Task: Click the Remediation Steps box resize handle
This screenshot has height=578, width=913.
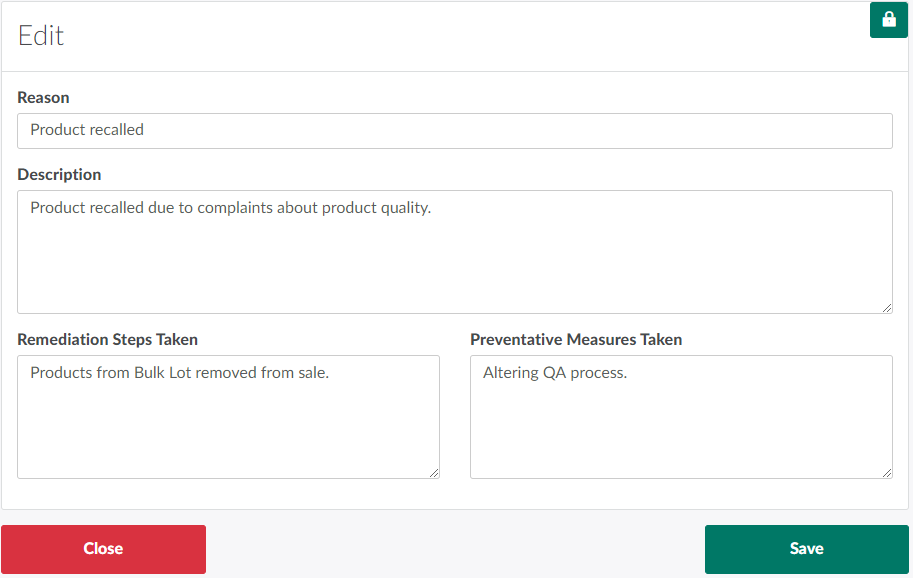Action: (433, 472)
